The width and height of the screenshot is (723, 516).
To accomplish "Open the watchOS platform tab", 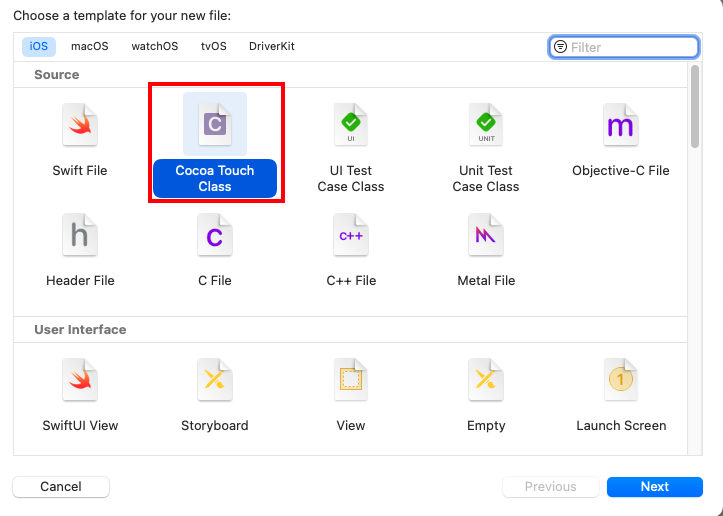I will pos(154,47).
